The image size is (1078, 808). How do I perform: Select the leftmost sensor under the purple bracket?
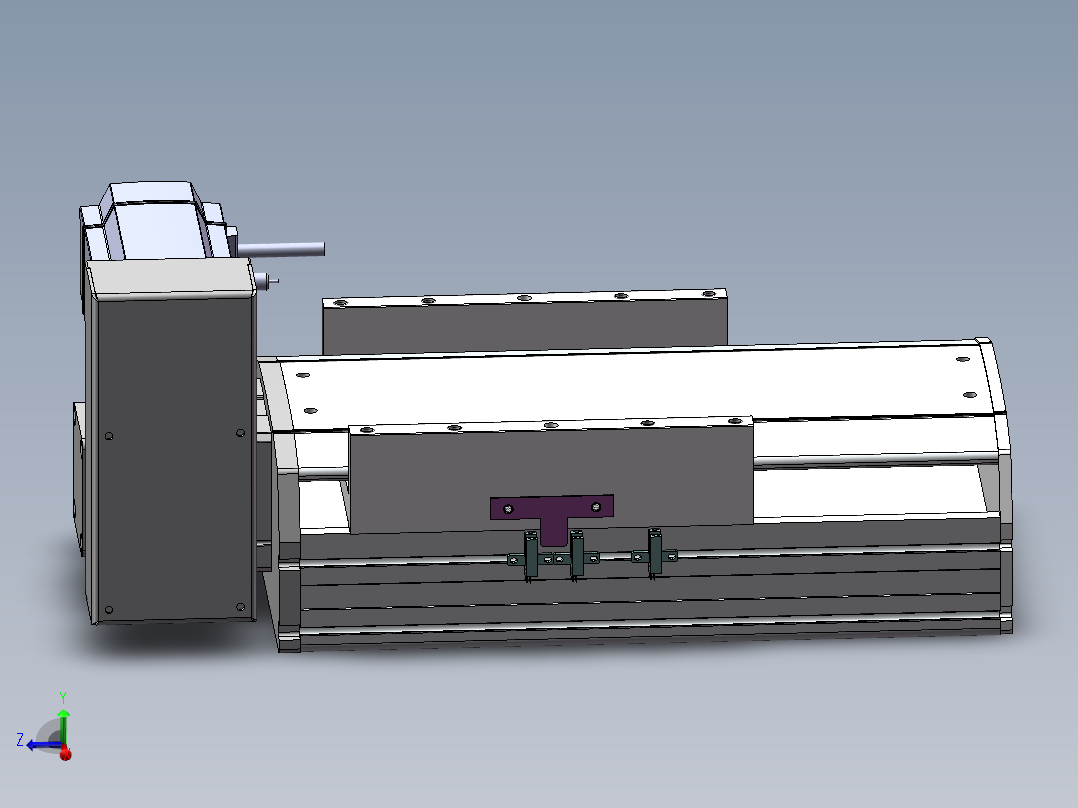click(x=530, y=555)
